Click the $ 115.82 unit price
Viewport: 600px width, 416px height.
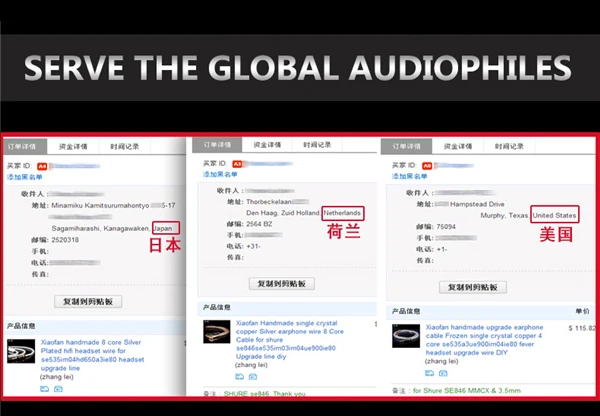582,328
